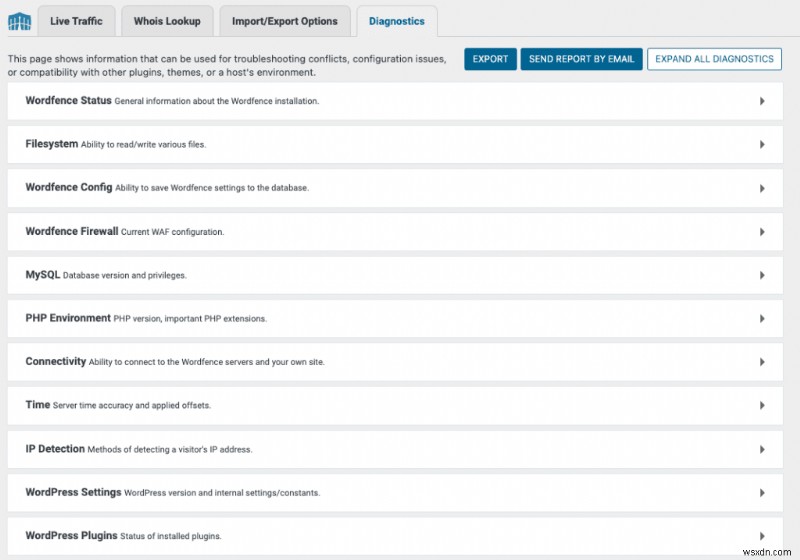Screen dimensions: 800x560
Task: Click the WordPress Plugins heading text
Action: tap(71, 536)
